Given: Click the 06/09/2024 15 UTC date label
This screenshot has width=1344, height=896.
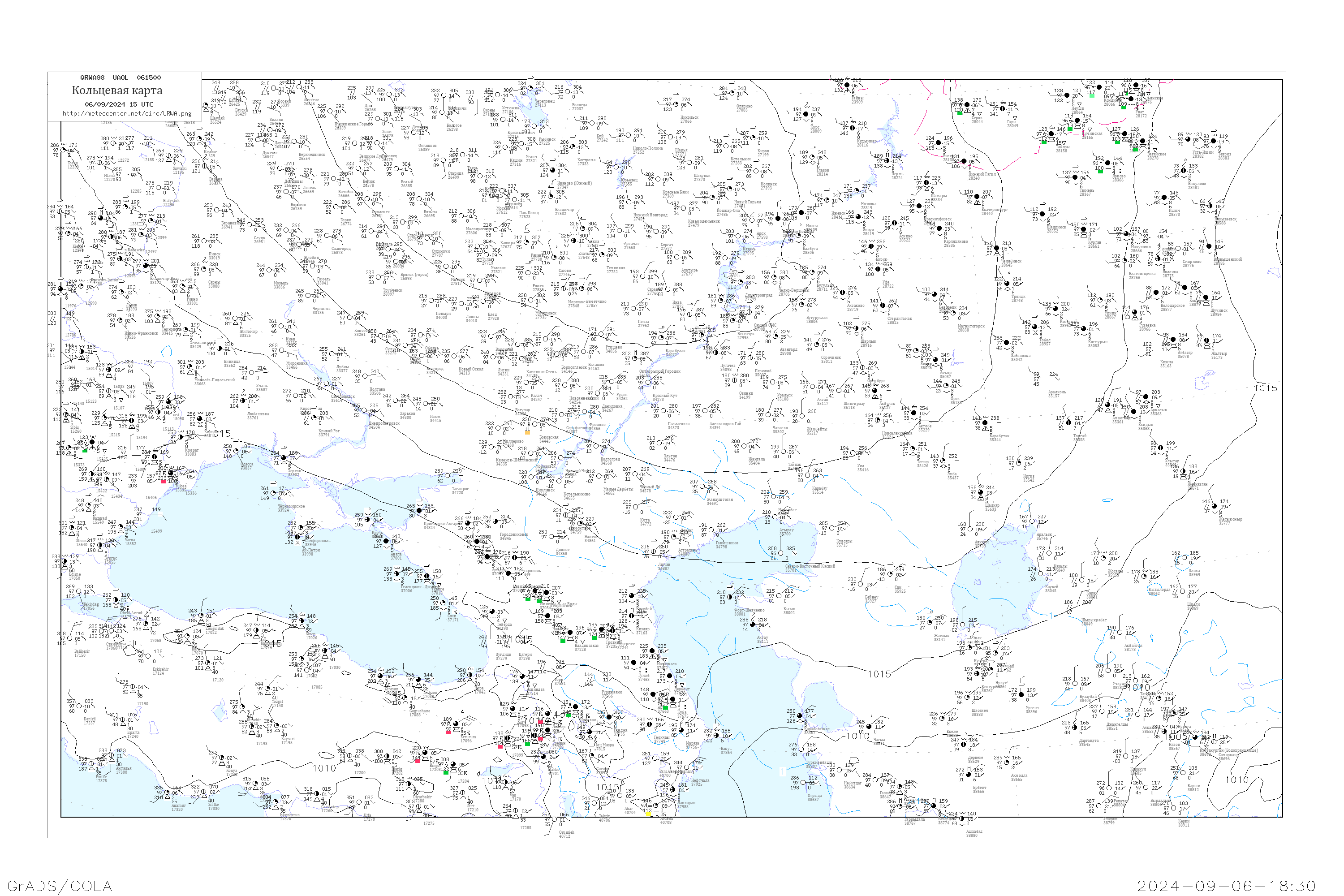Looking at the screenshot, I should click(x=119, y=104).
